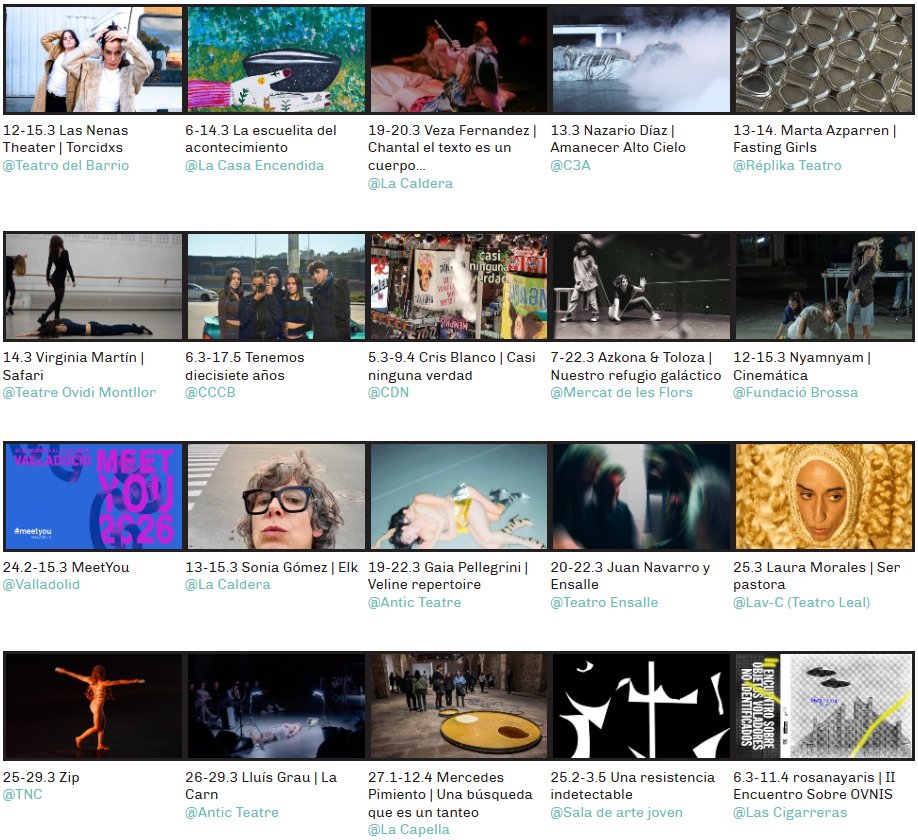The image size is (918, 840).
Task: Open the @Réplika Teatro link
Action: [x=787, y=166]
